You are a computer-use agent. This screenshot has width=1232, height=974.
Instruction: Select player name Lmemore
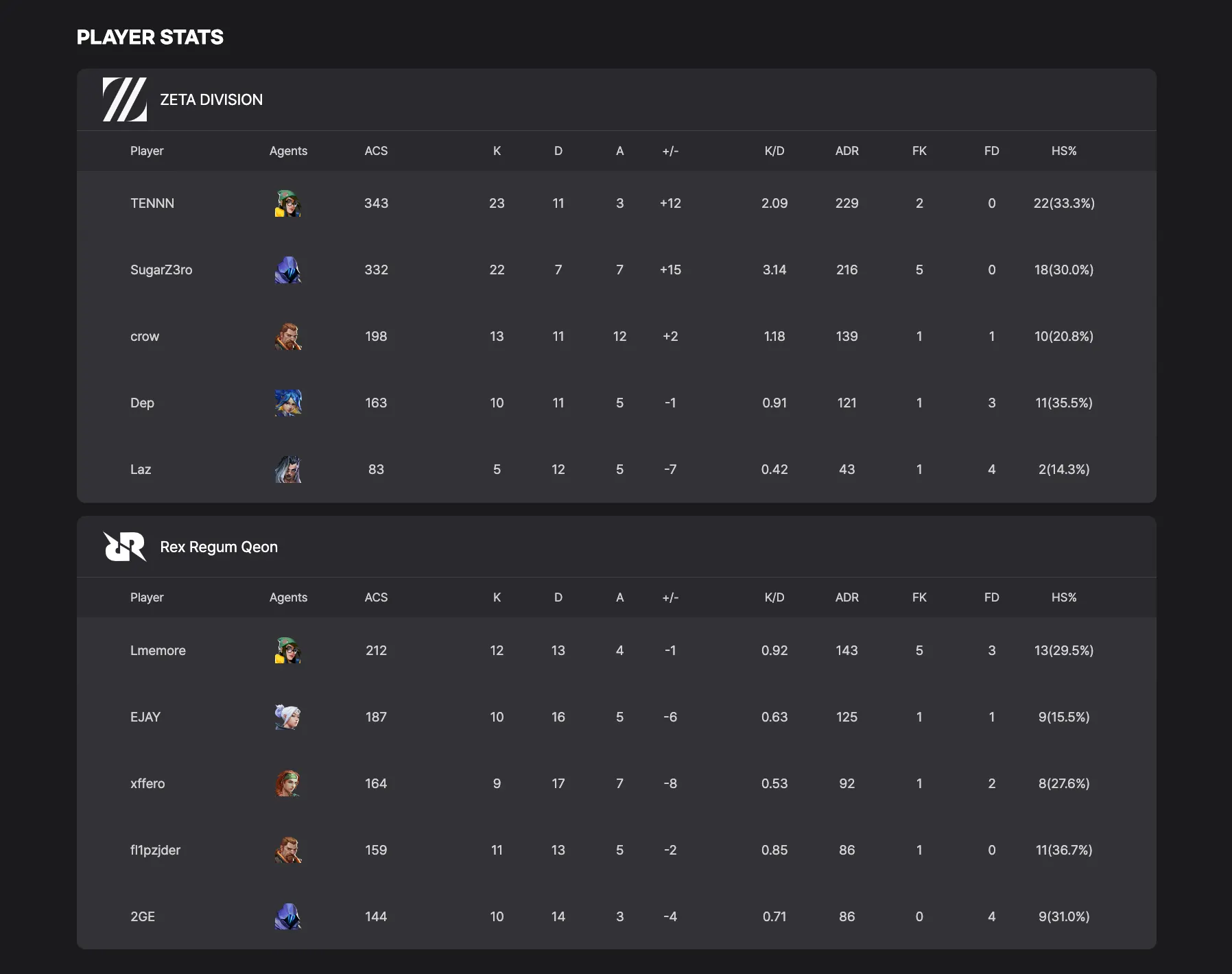(158, 651)
